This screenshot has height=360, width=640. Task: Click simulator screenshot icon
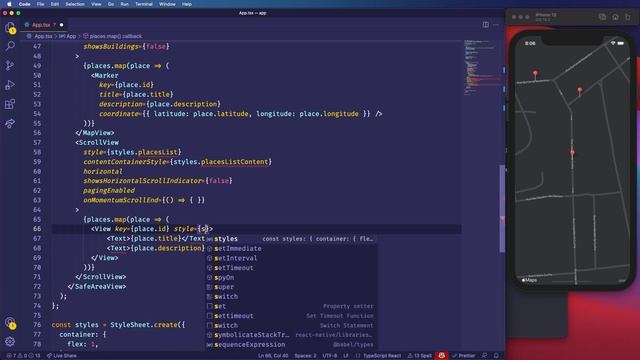coord(602,17)
